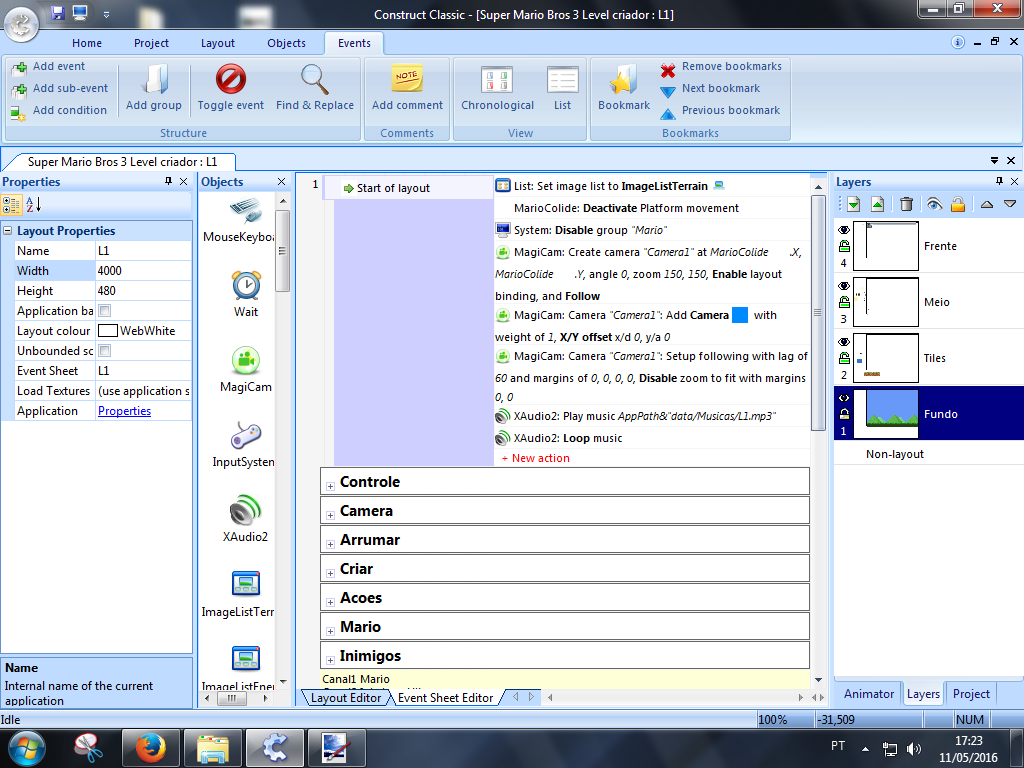Toggle visibility of the Meio layer
The width and height of the screenshot is (1024, 768).
(844, 286)
